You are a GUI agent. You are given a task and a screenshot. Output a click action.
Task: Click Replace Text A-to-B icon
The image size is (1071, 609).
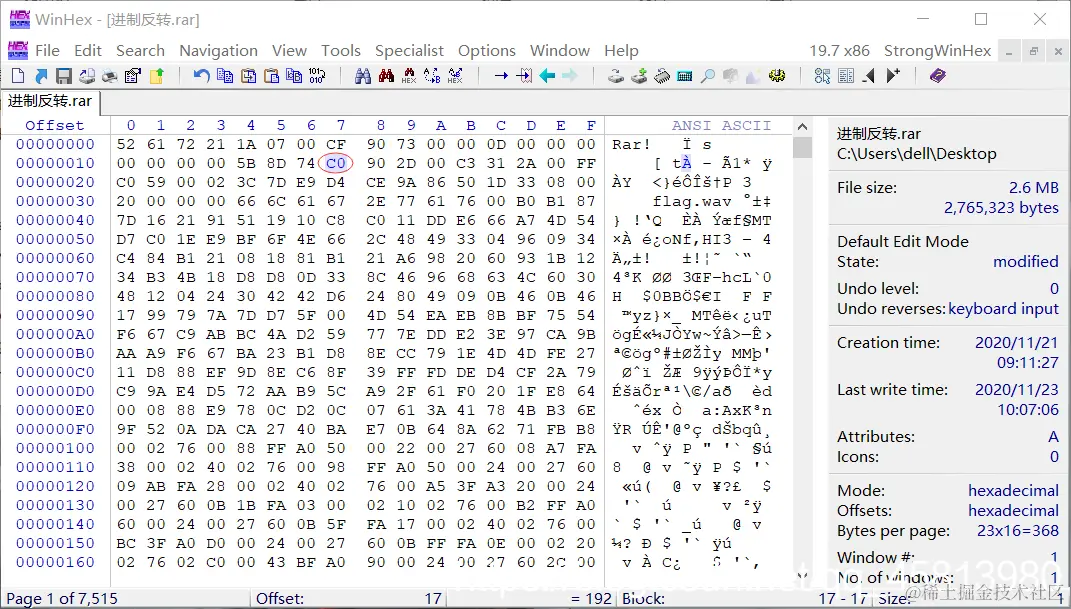[432, 76]
